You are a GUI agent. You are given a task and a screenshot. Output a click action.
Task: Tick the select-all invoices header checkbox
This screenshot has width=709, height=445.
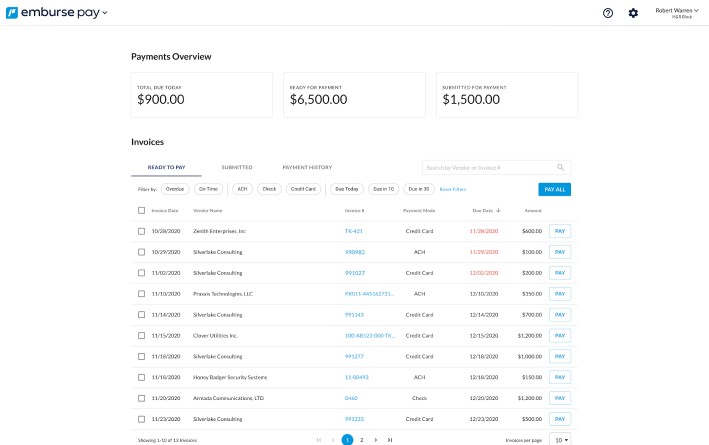tap(142, 211)
